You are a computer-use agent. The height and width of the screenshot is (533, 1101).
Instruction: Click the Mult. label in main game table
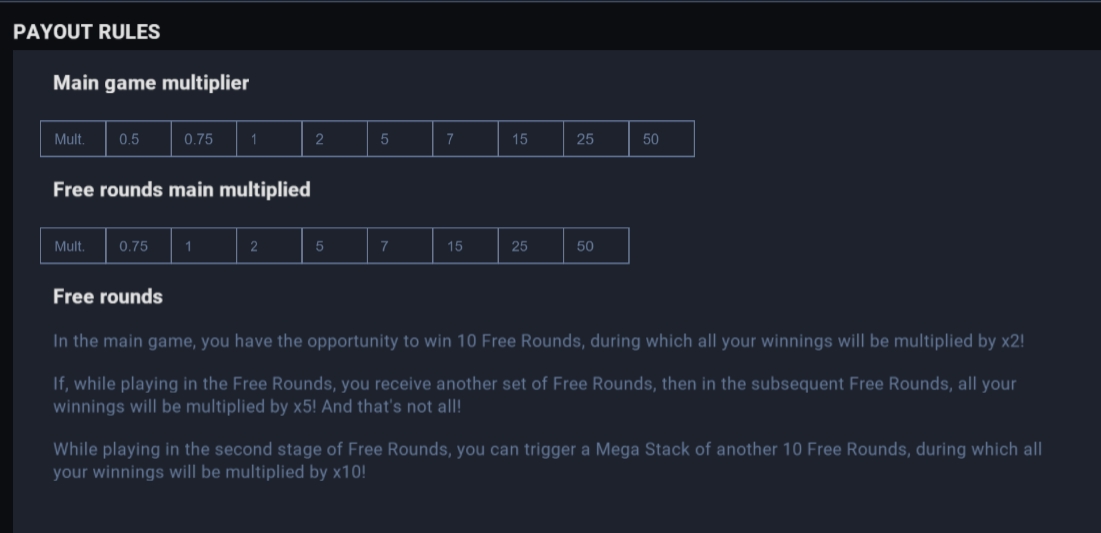(x=73, y=139)
